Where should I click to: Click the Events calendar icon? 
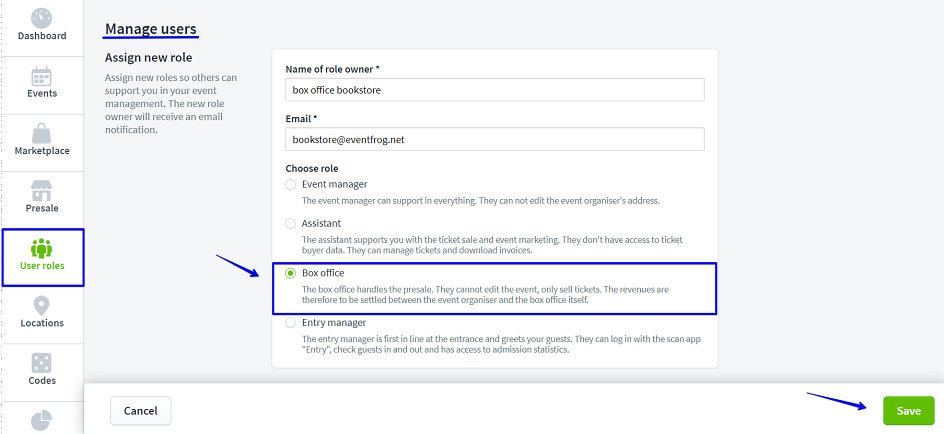pos(41,75)
